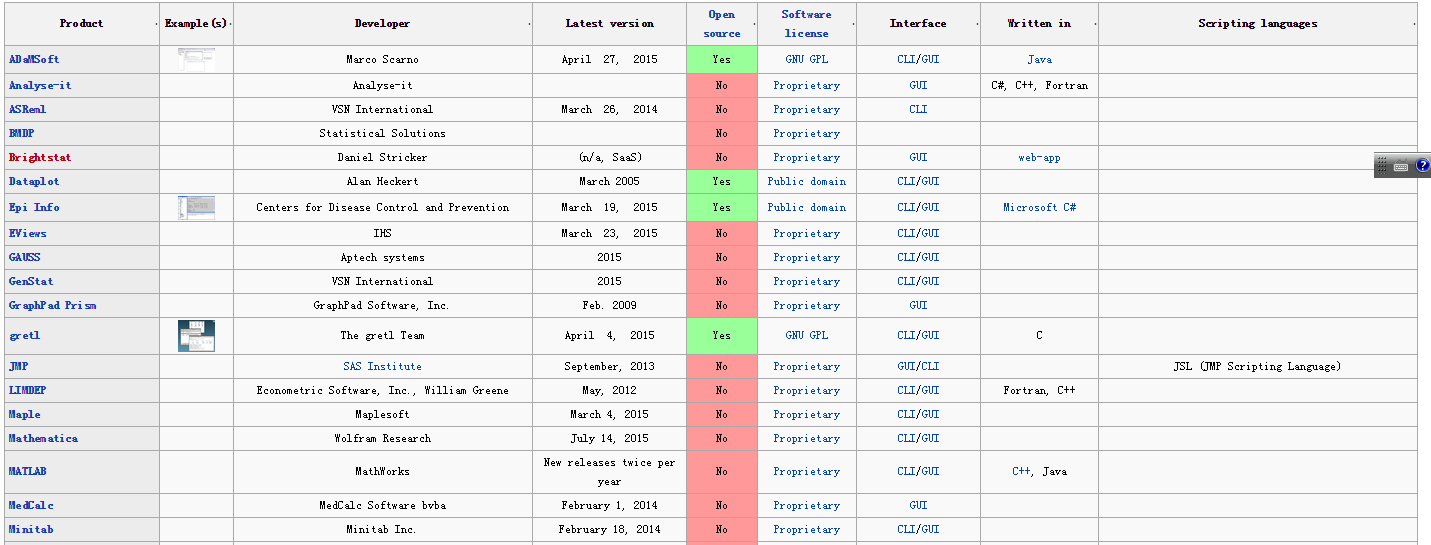The image size is (1431, 545).
Task: Select the 'February 18, 2014' version cell
Action: click(609, 529)
